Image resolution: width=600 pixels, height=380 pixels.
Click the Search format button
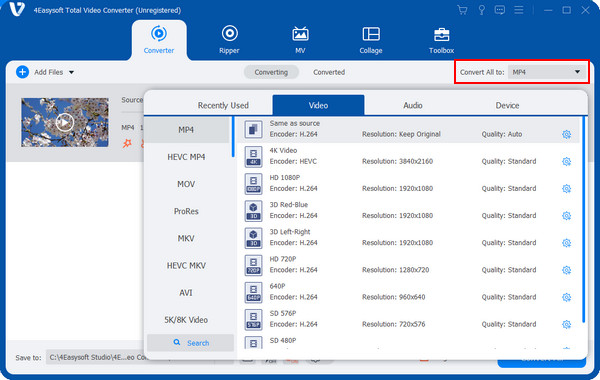point(191,343)
